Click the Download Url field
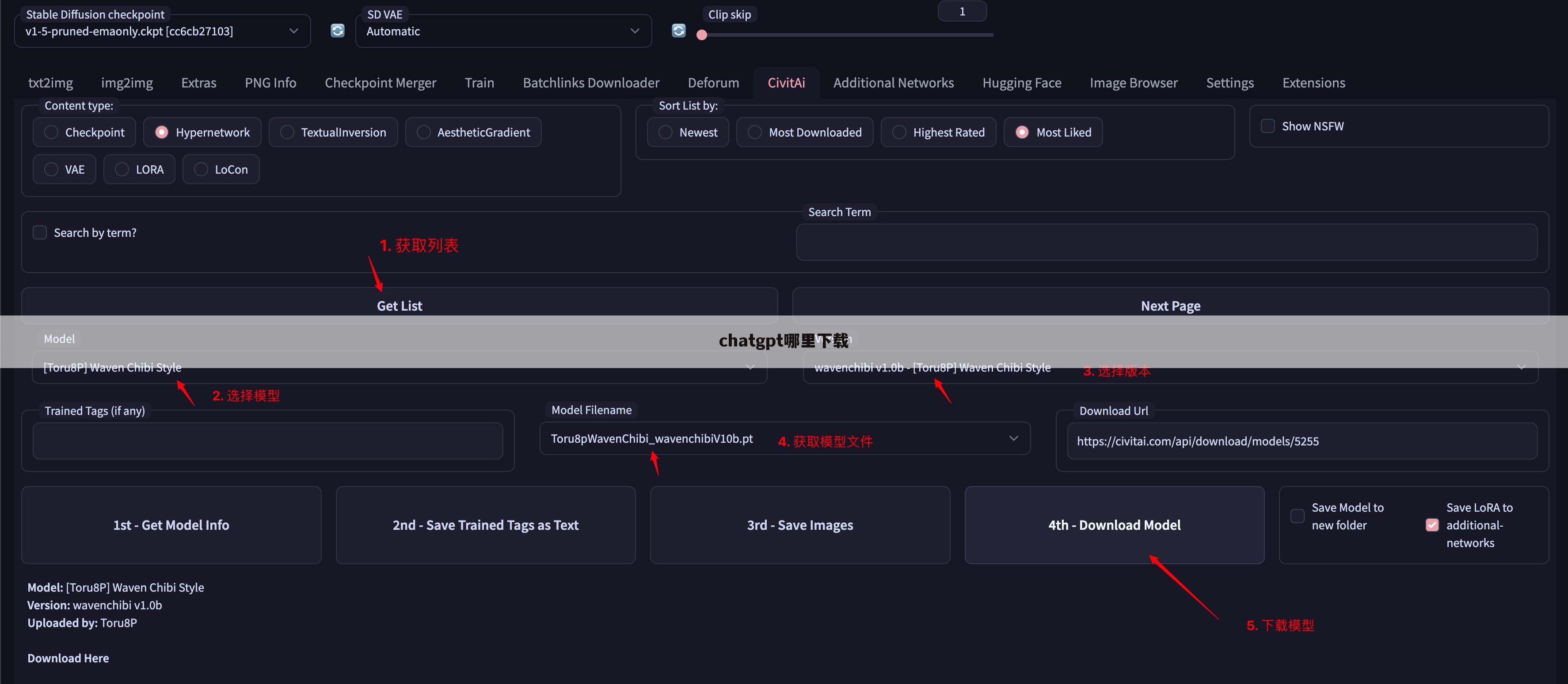 1302,441
